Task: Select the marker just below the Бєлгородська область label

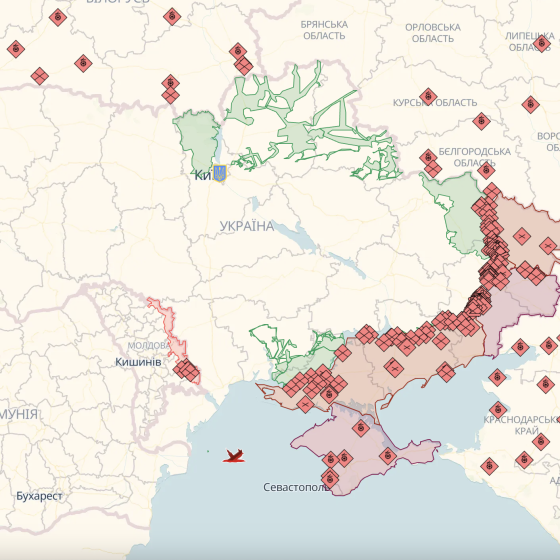Action: coord(486,170)
